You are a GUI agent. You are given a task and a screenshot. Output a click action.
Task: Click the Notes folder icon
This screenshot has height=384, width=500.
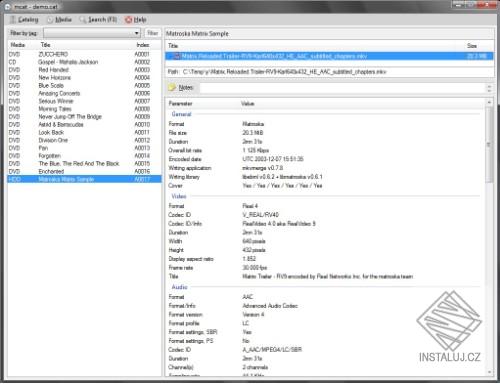[x=172, y=87]
